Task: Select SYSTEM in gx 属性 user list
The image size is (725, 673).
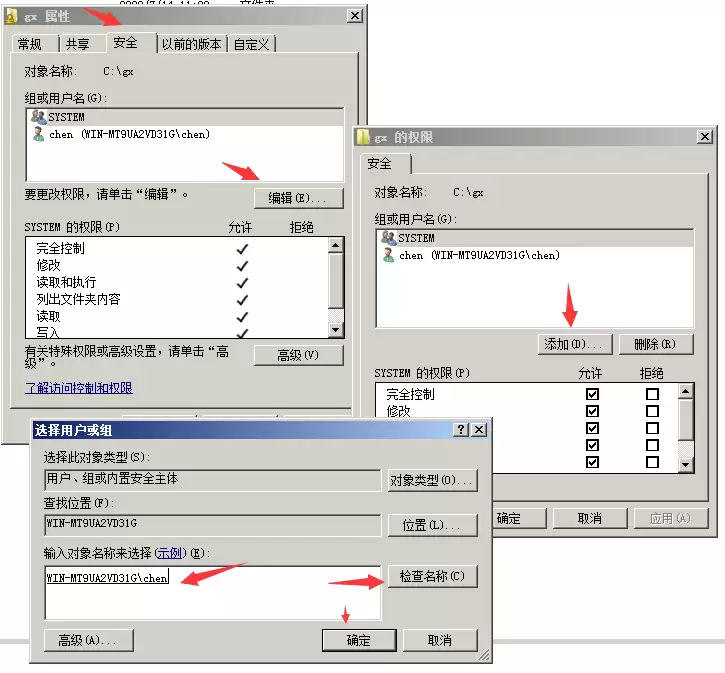Action: pos(185,117)
